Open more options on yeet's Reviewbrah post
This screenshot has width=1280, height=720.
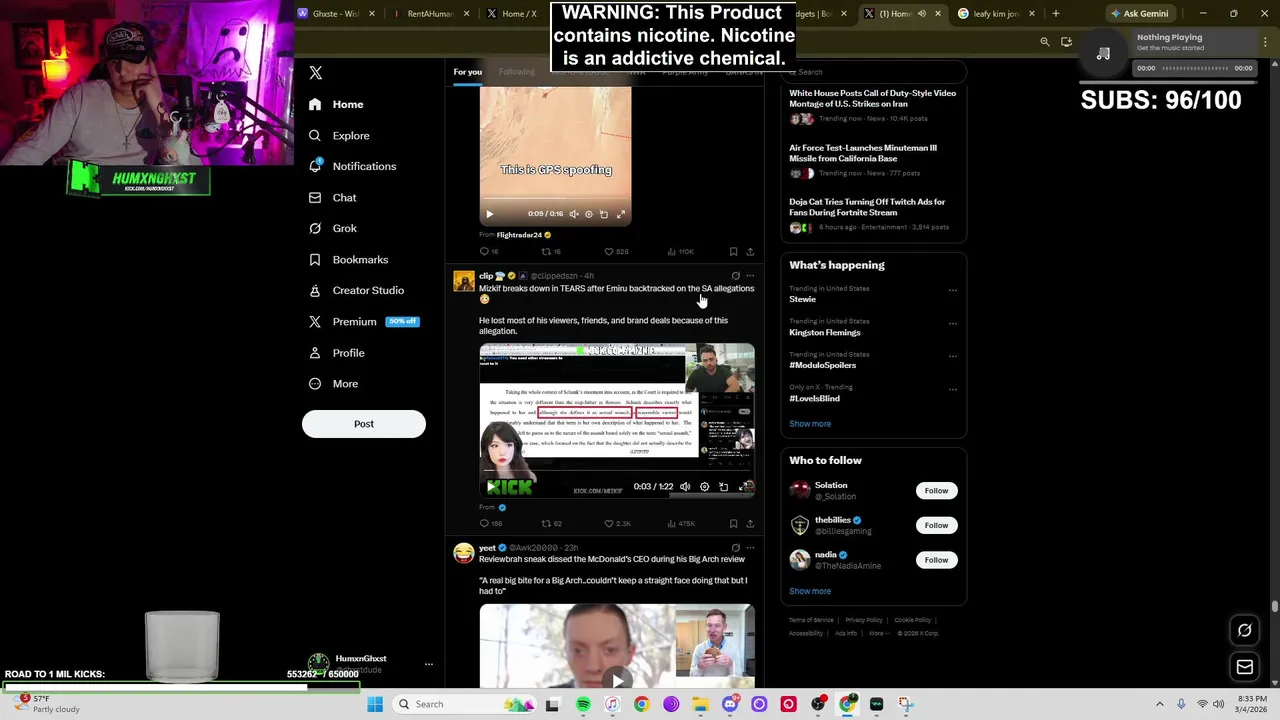(750, 548)
